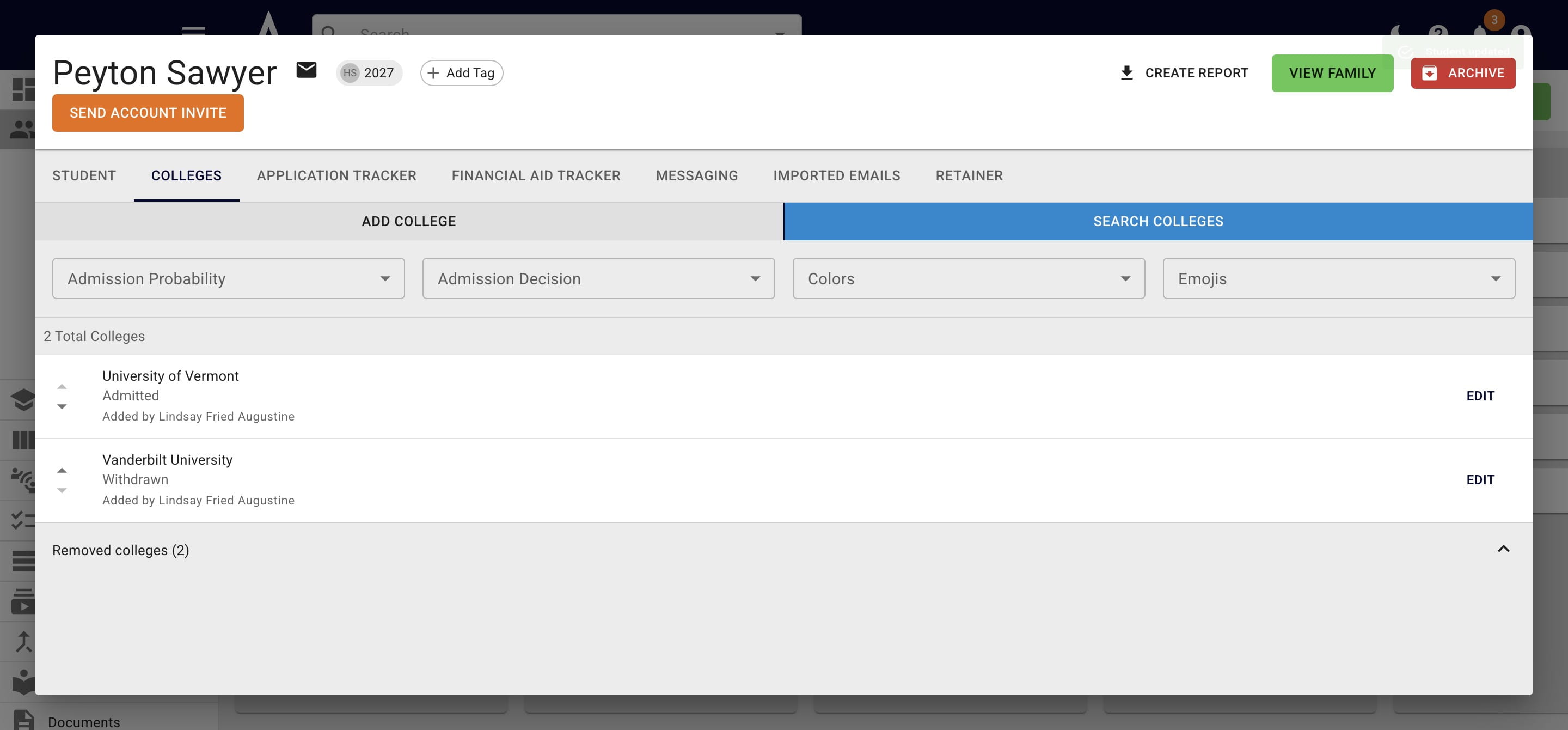1568x730 pixels.
Task: Edit the University of Vermont entry
Action: [1480, 396]
